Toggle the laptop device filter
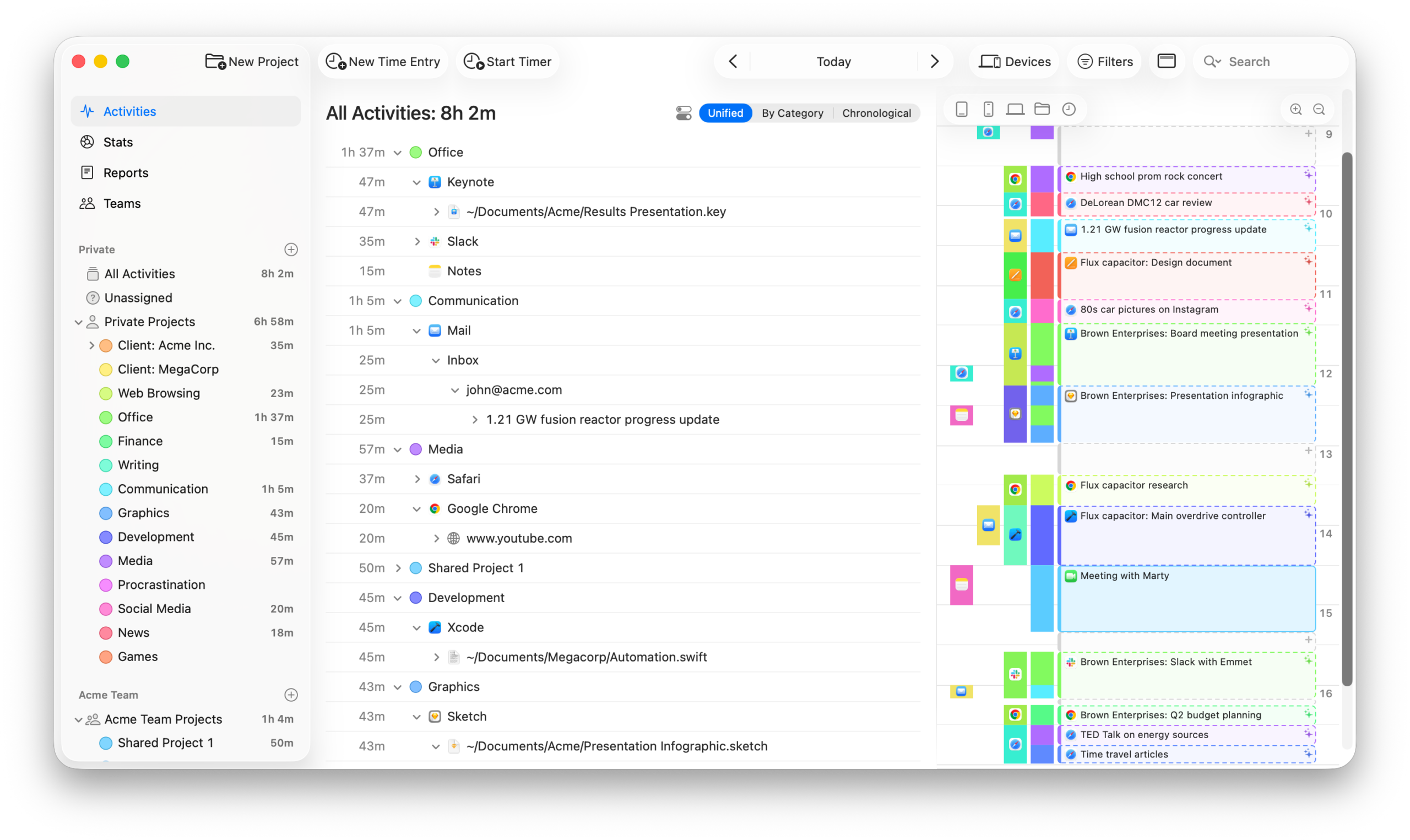 (1016, 109)
